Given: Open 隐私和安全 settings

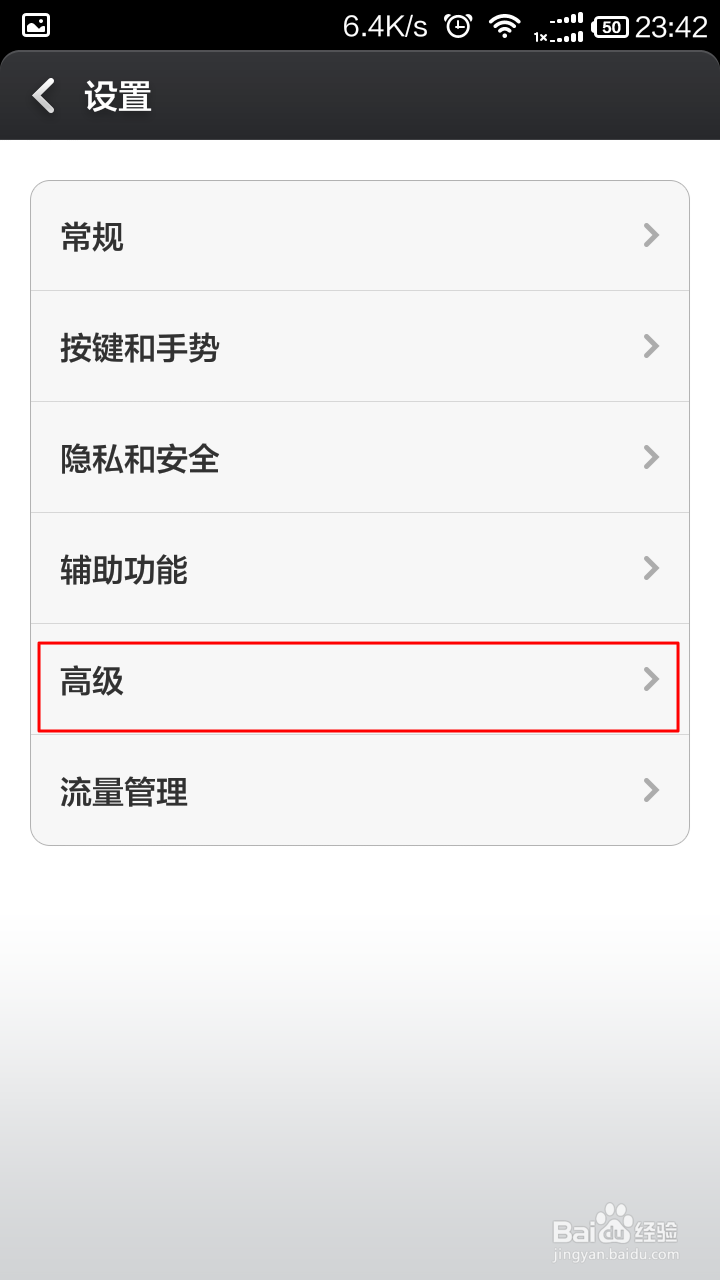Looking at the screenshot, I should [360, 458].
